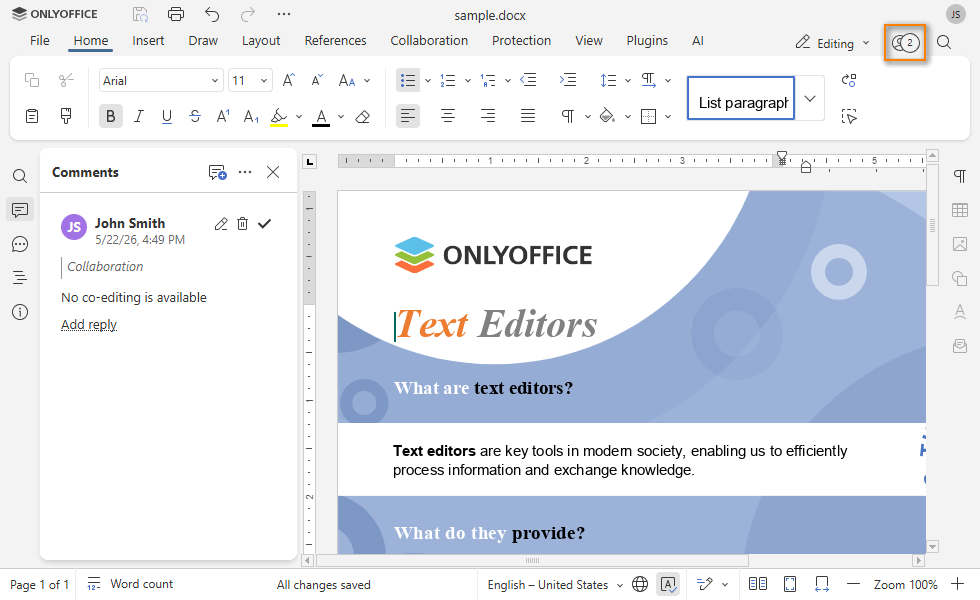Switch to the Layout tab
The width and height of the screenshot is (980, 600).
pos(261,41)
